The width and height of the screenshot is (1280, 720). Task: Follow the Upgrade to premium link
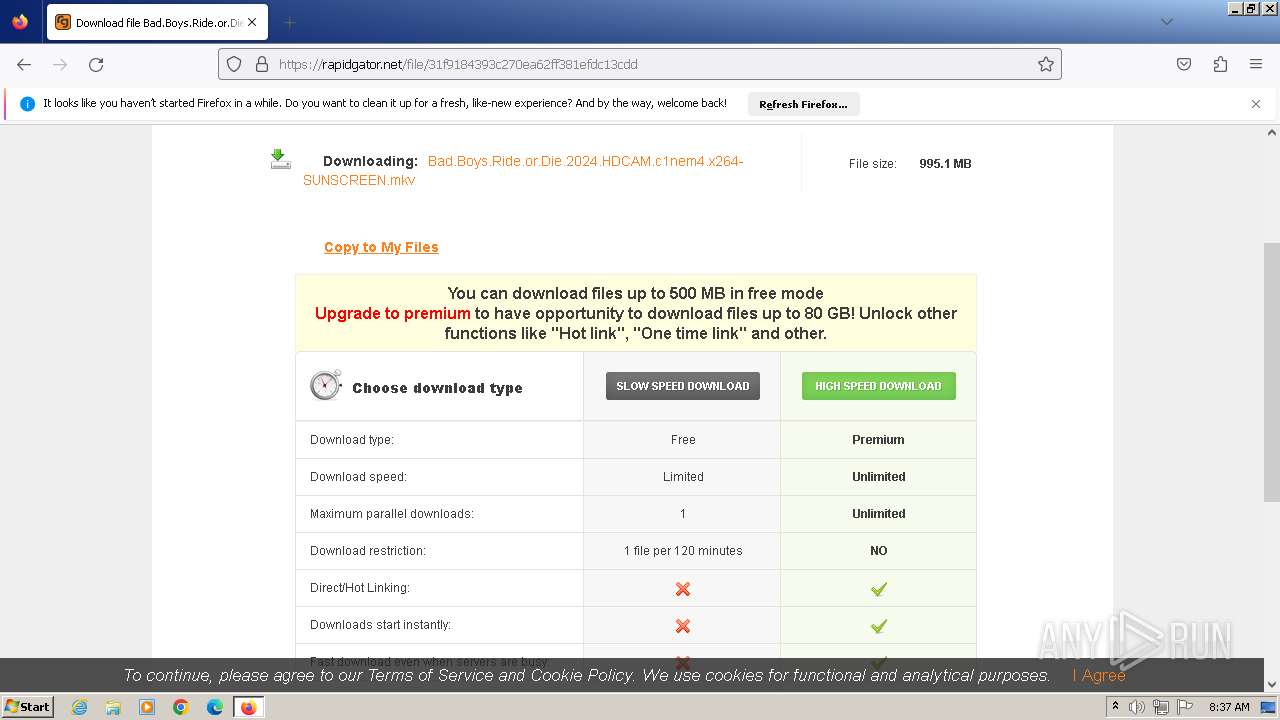pos(392,313)
